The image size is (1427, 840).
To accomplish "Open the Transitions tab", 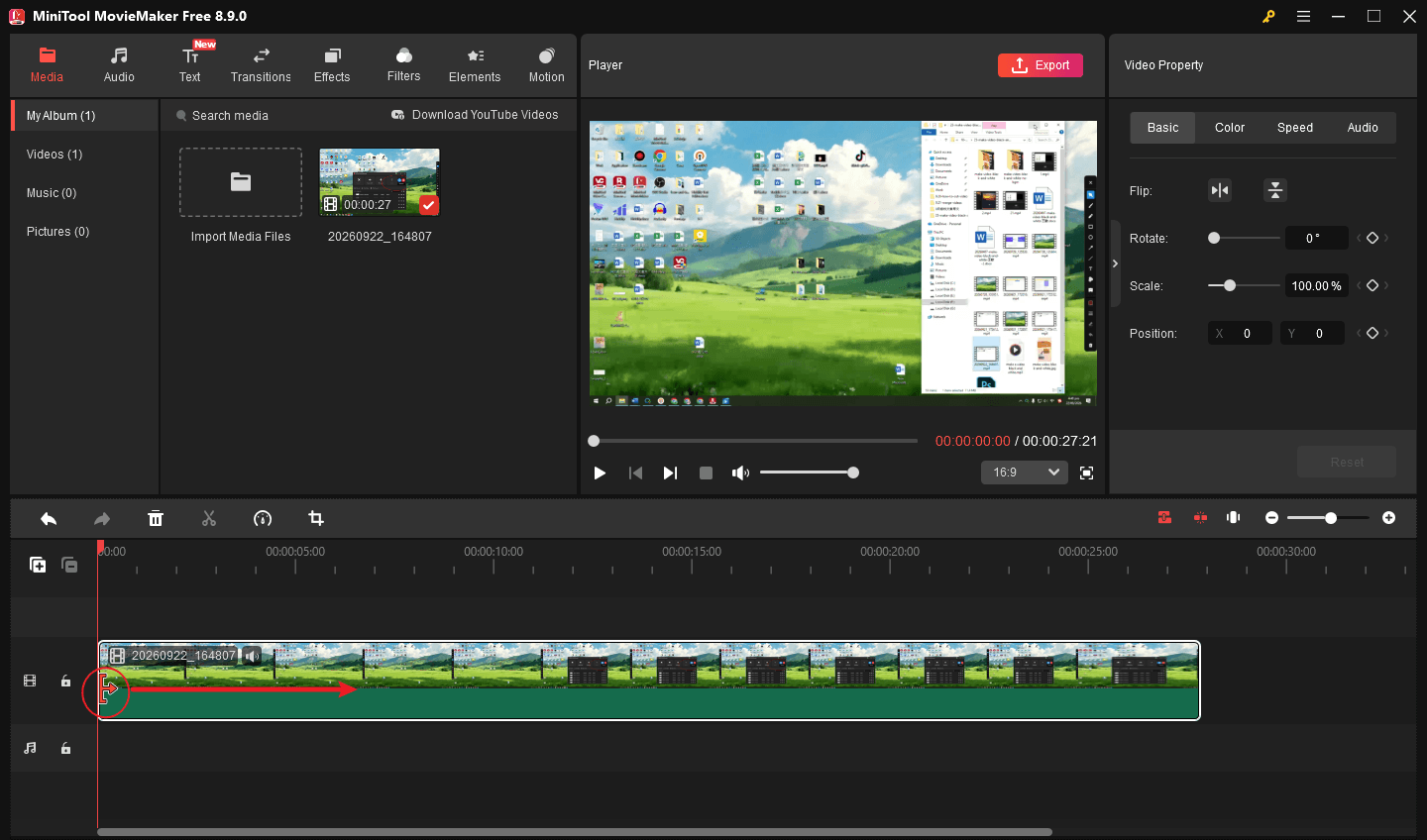I will (261, 64).
